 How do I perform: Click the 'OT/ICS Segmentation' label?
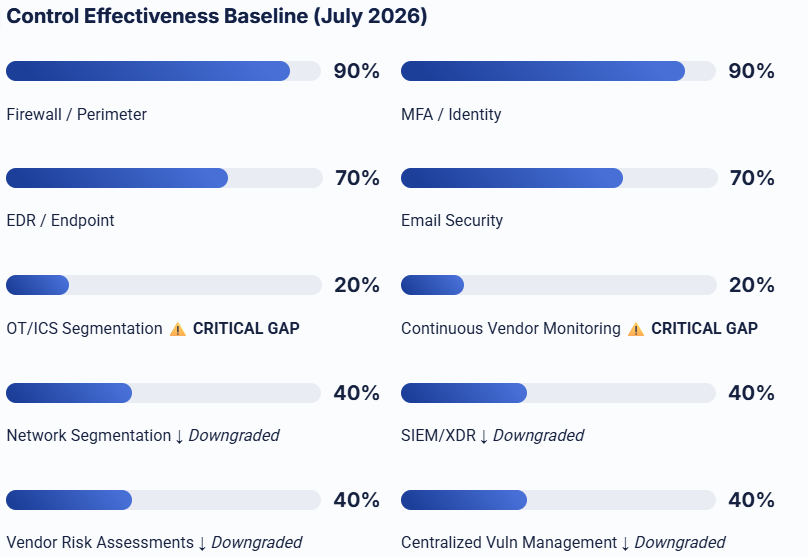point(84,329)
